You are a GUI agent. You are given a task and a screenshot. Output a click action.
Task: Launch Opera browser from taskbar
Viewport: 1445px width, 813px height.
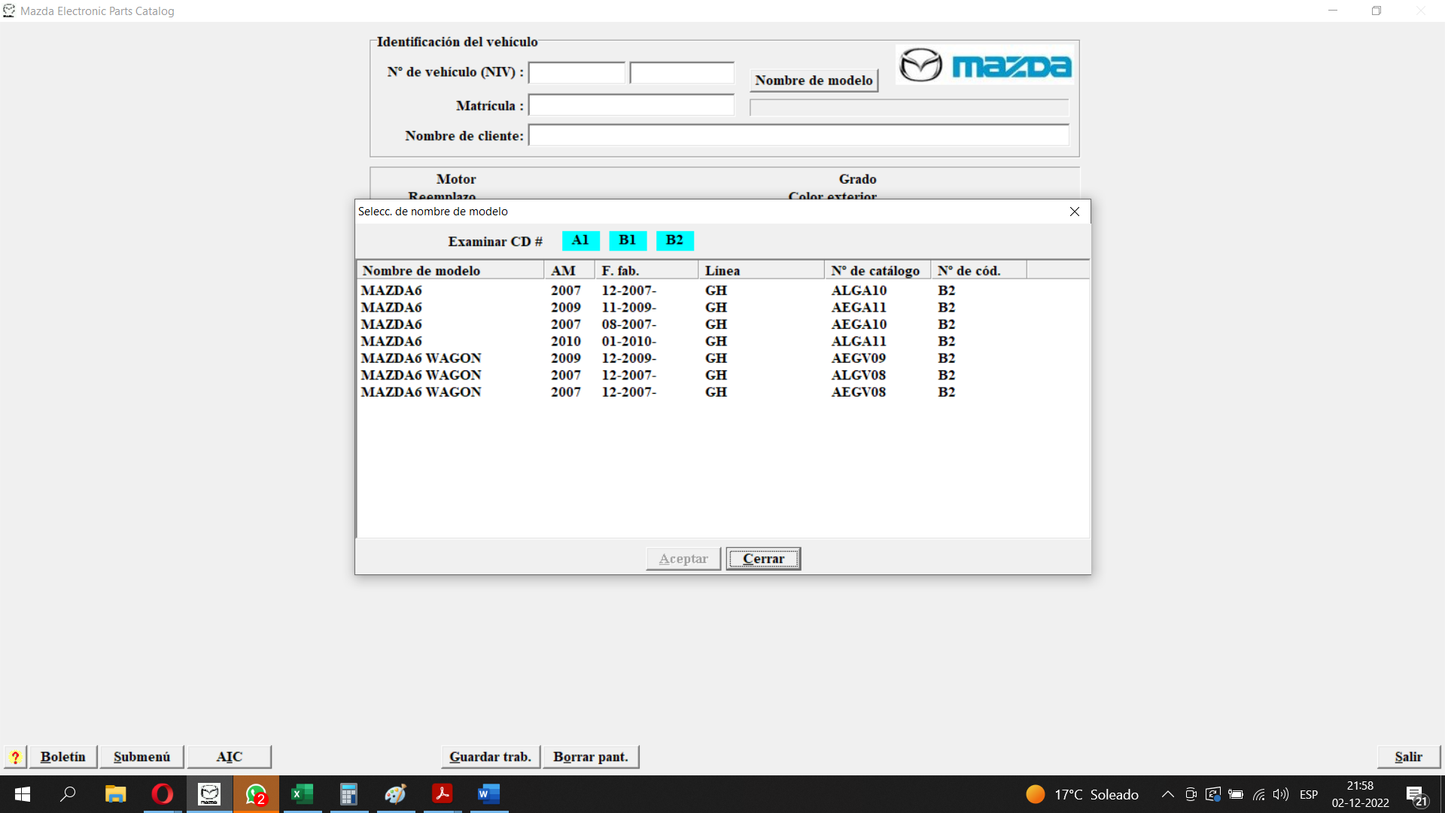point(162,794)
